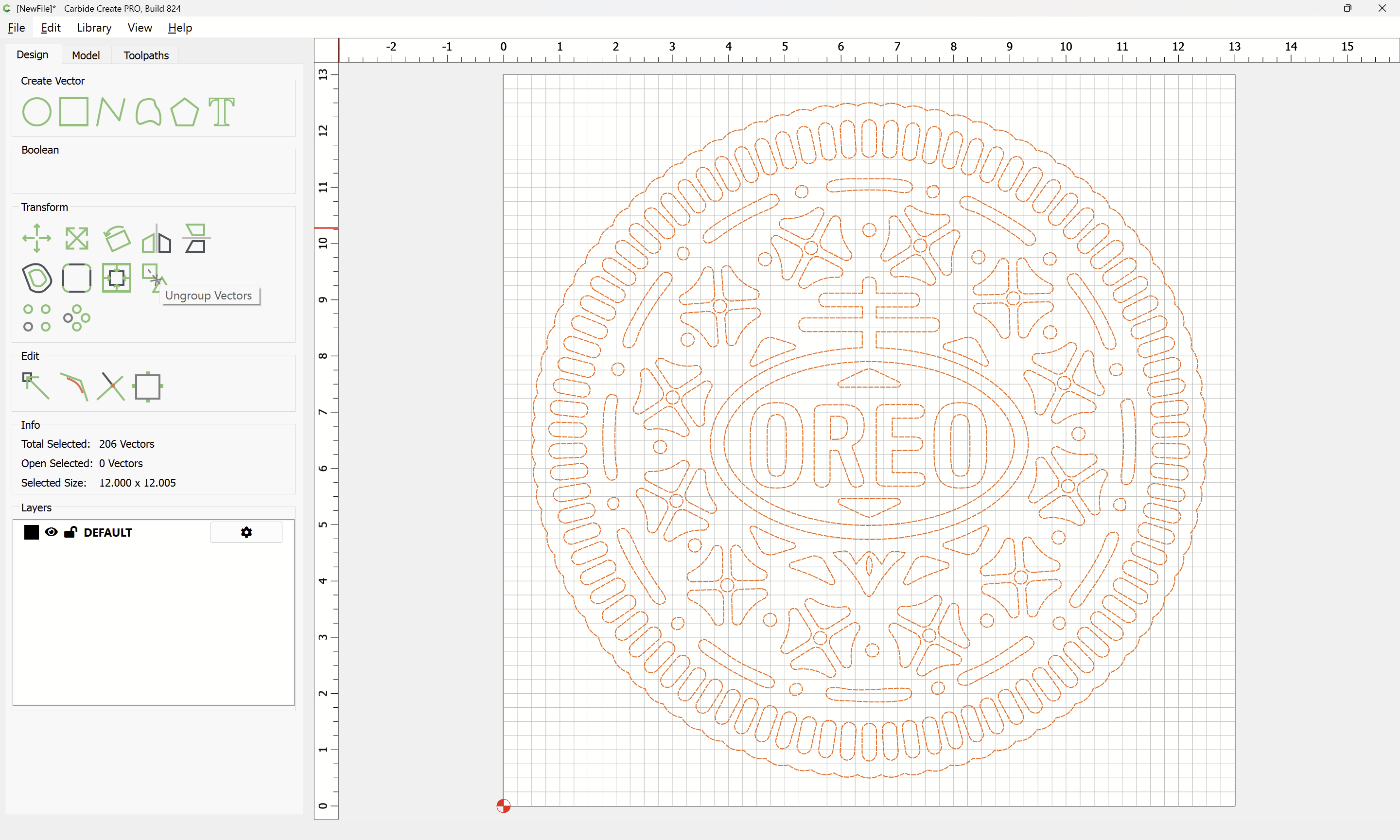
Task: Click the DEFAULT layer black color swatch
Action: (32, 532)
